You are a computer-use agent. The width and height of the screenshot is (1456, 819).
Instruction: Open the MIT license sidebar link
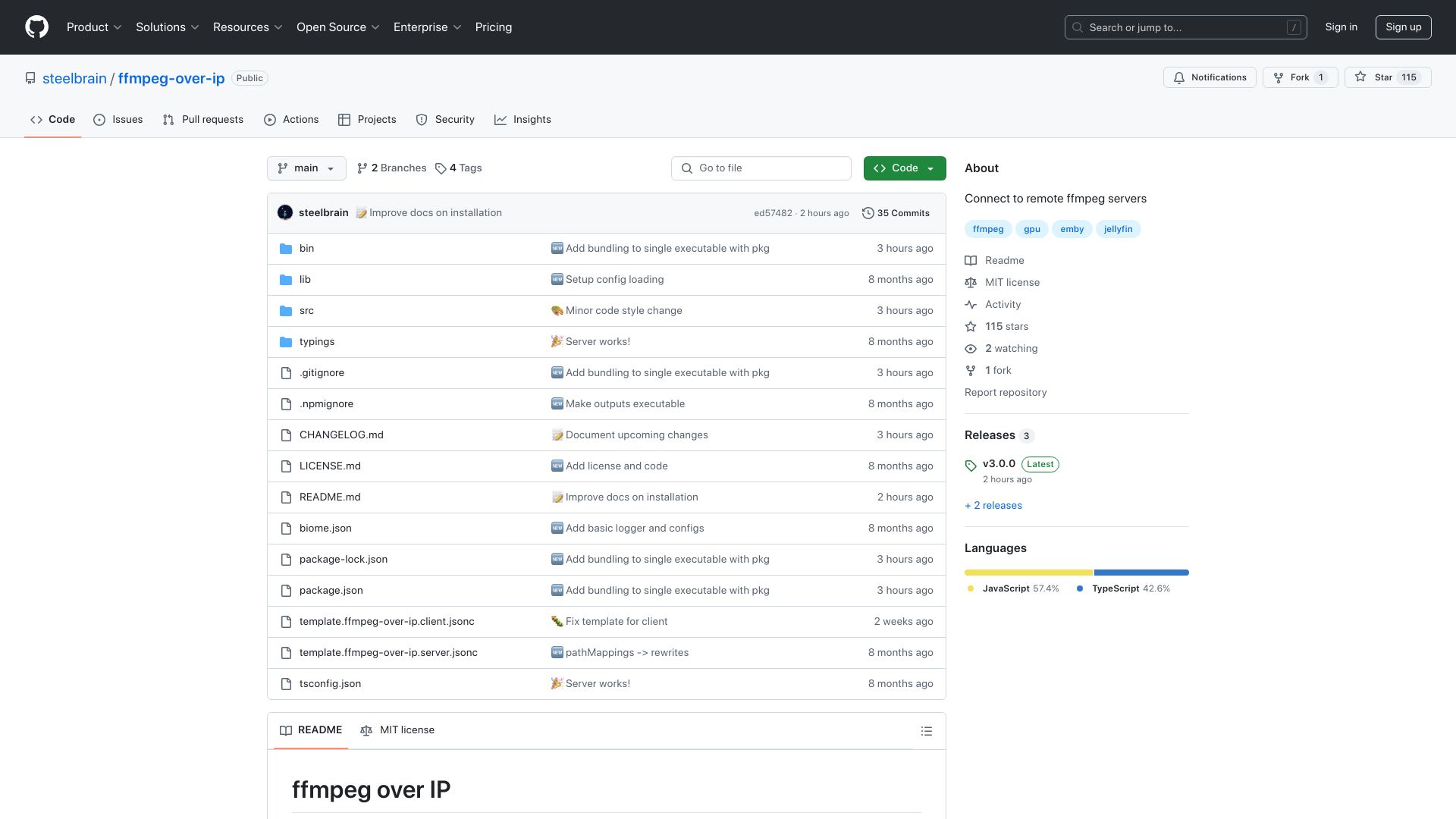pos(1012,283)
